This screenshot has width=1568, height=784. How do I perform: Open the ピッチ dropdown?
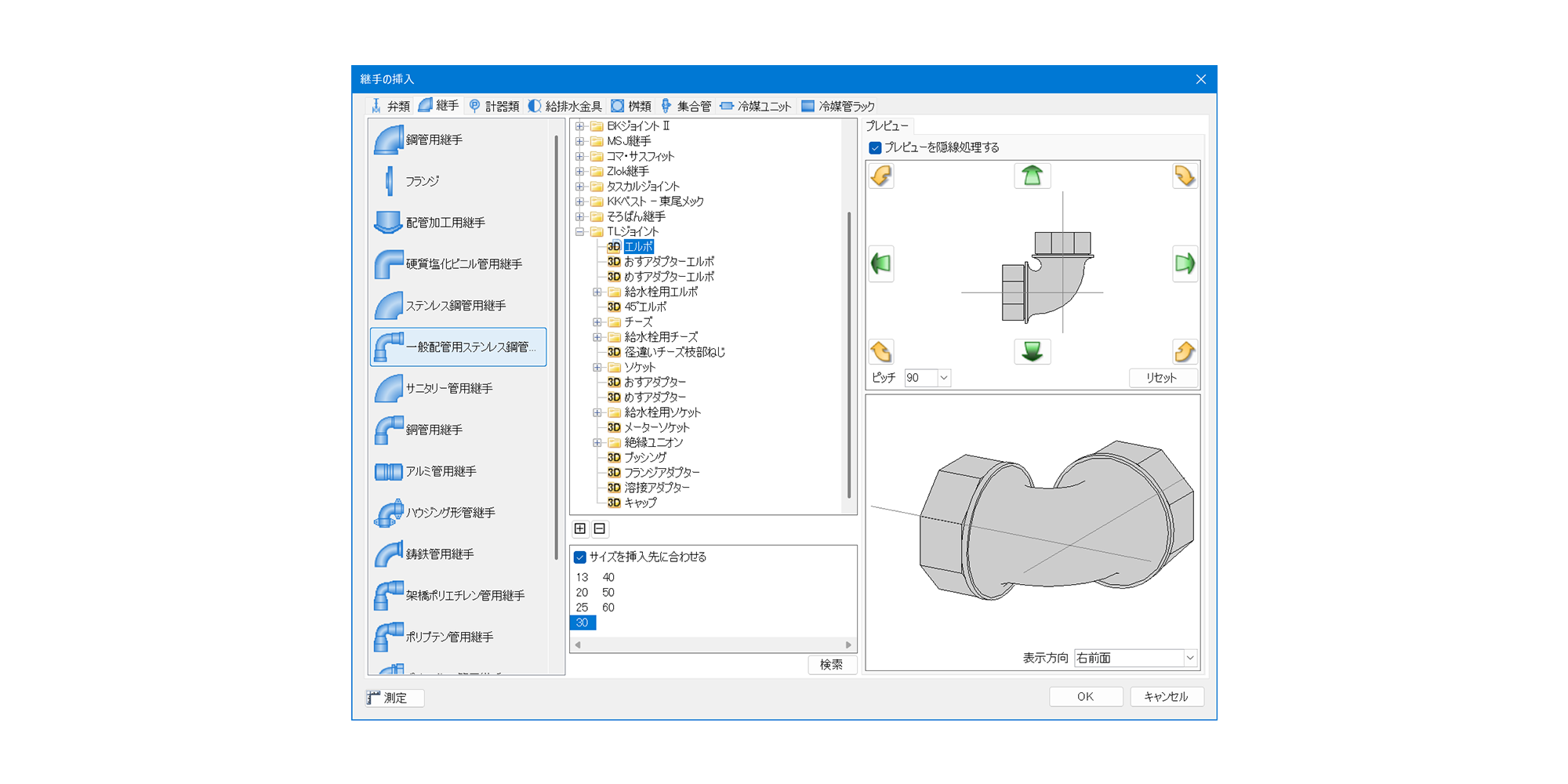[943, 378]
